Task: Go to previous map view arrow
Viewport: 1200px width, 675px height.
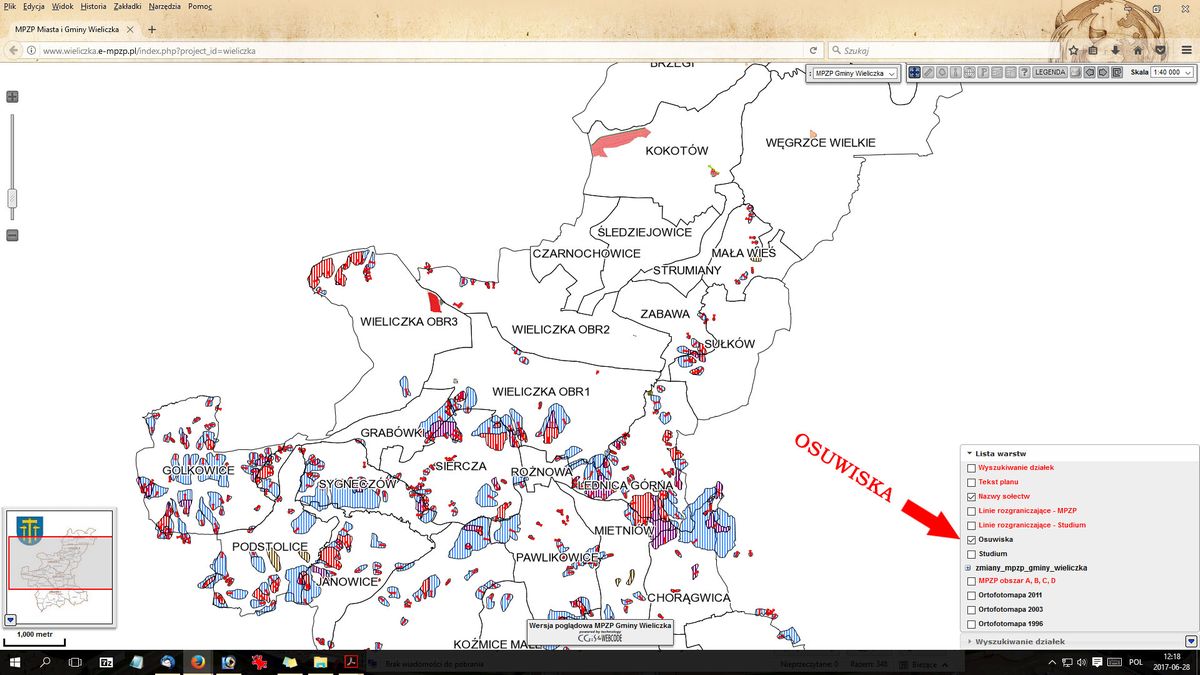Action: [x=1090, y=73]
